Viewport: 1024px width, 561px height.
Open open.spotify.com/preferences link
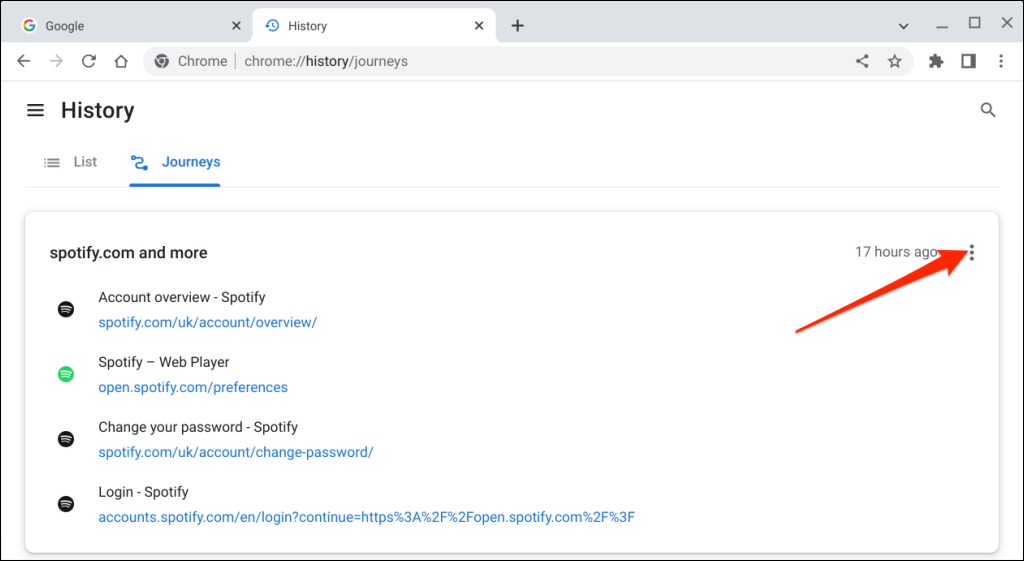click(193, 387)
